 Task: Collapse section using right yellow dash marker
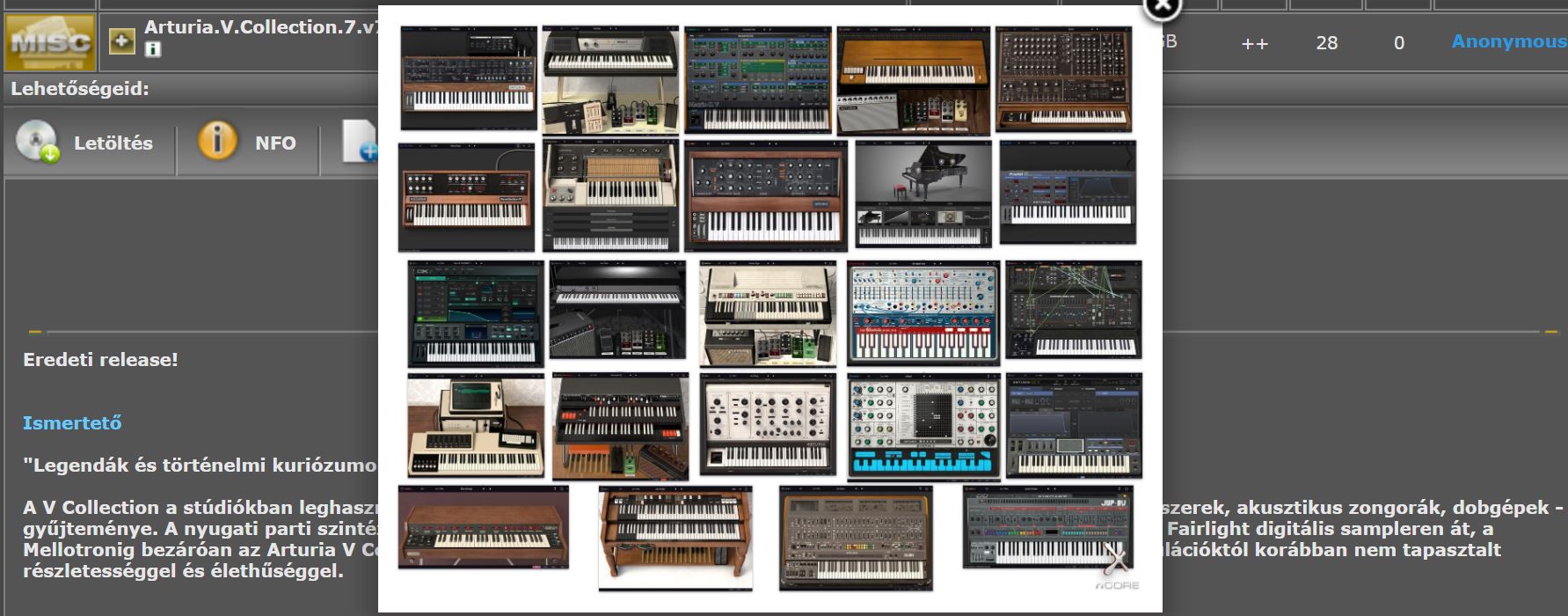(x=1550, y=332)
